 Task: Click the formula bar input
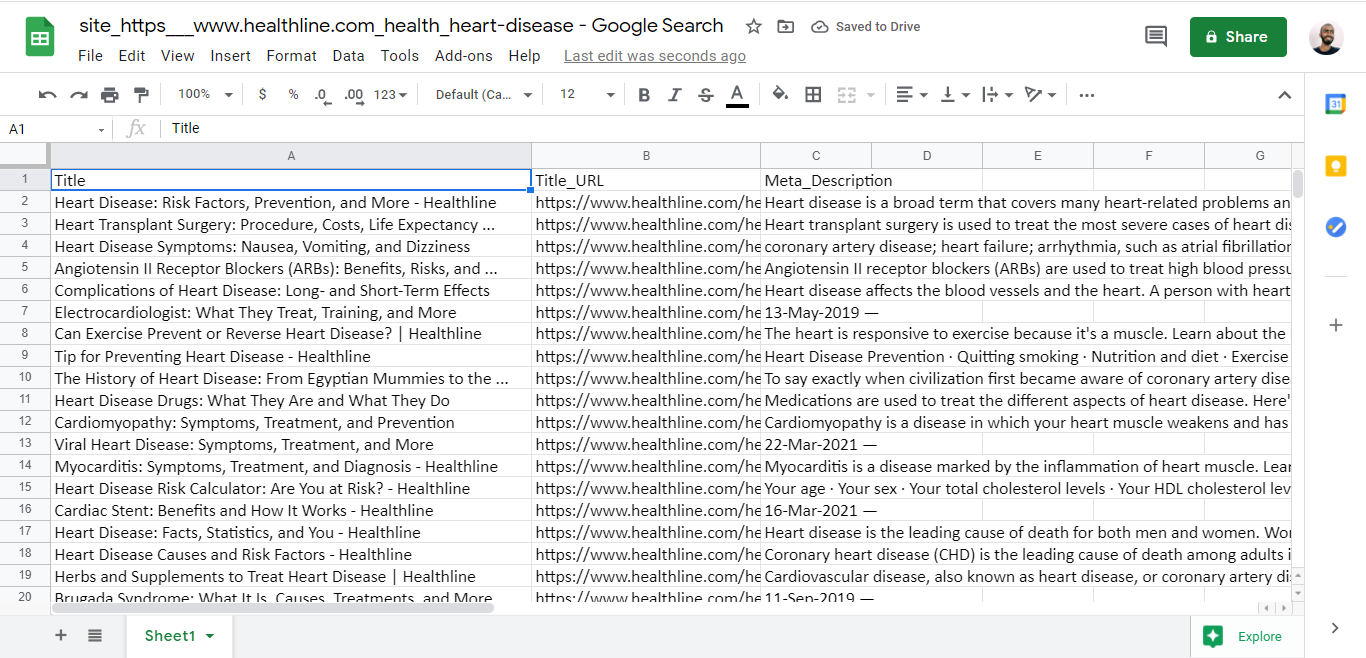(730, 128)
